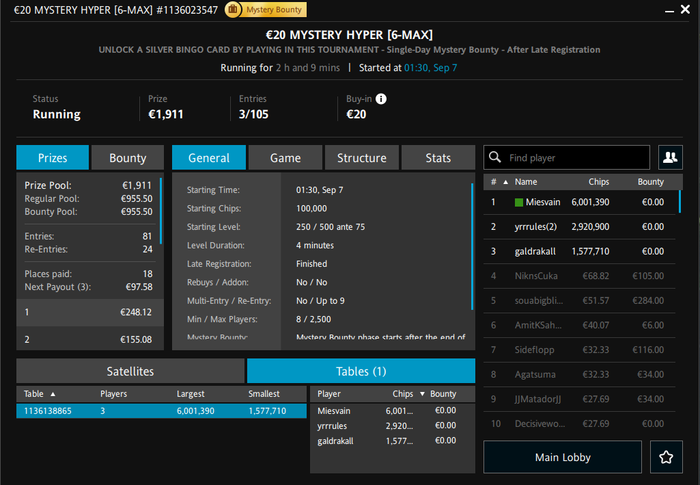Click the 2nd place €155.08 payout row
This screenshot has width=700, height=485.
pyautogui.click(x=90, y=339)
